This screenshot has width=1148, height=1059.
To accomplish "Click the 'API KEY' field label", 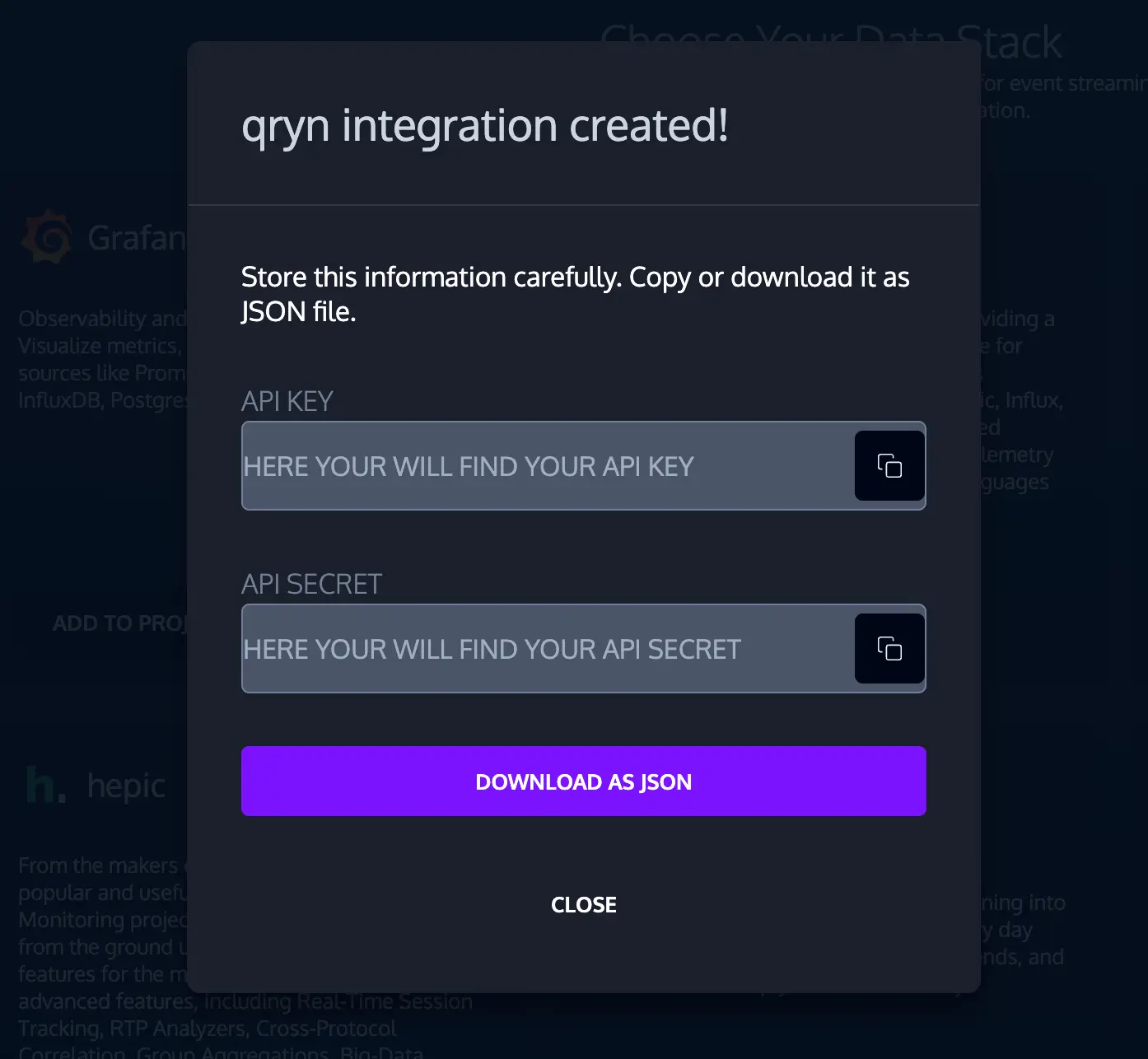I will point(287,401).
